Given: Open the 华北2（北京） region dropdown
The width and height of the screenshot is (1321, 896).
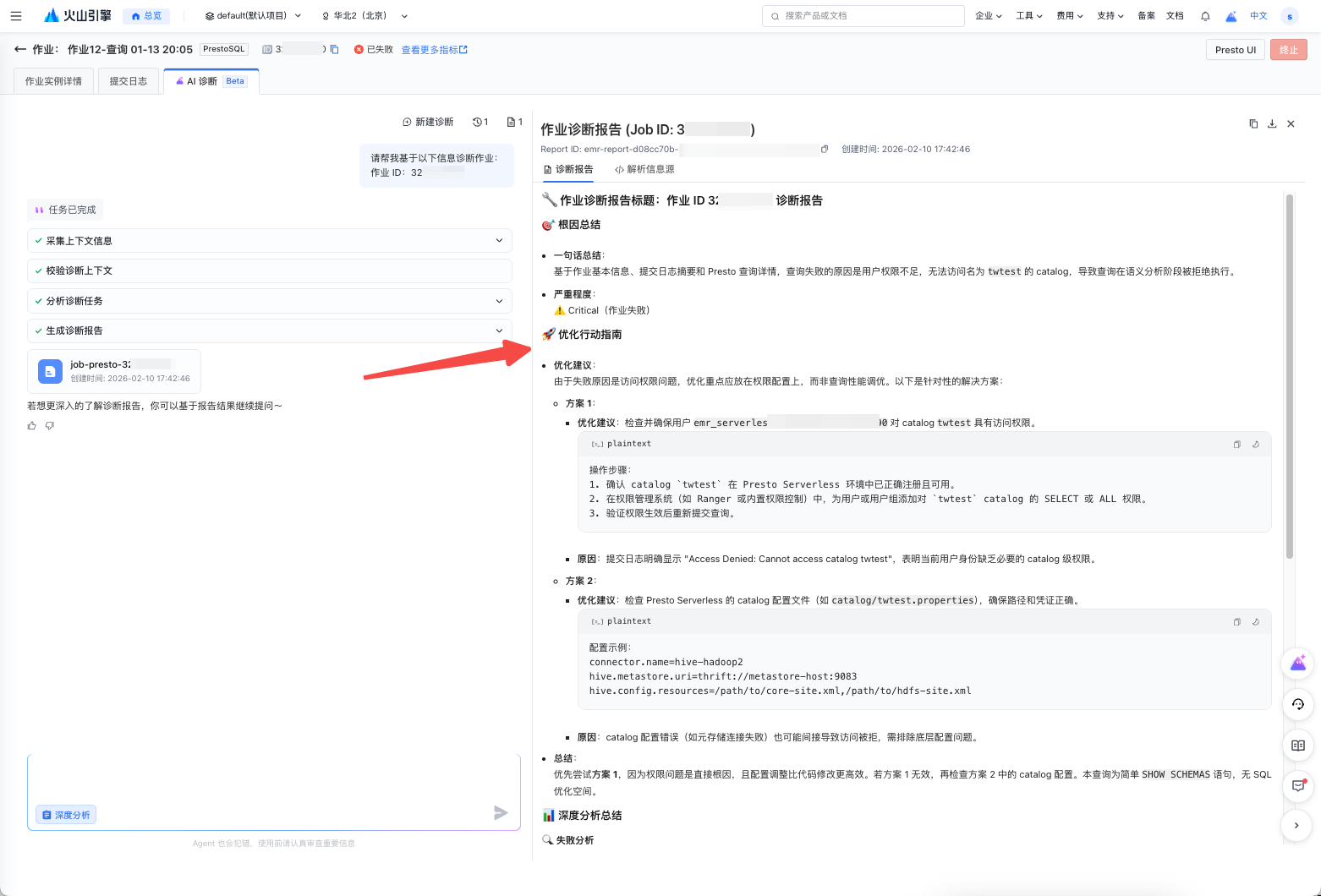Looking at the screenshot, I should click(x=365, y=16).
